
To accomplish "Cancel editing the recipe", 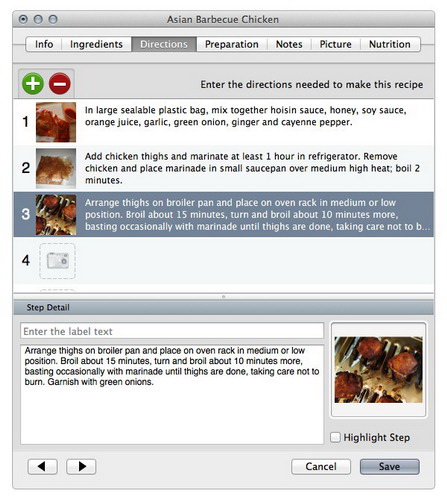I will tap(321, 467).
